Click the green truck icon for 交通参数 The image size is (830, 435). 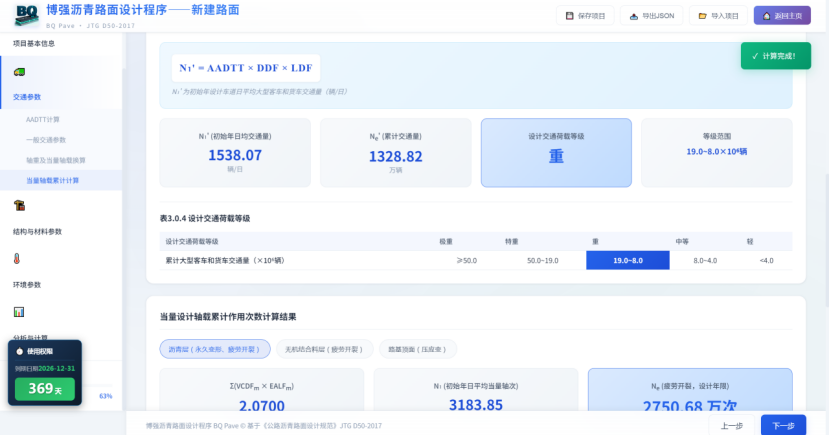20,72
